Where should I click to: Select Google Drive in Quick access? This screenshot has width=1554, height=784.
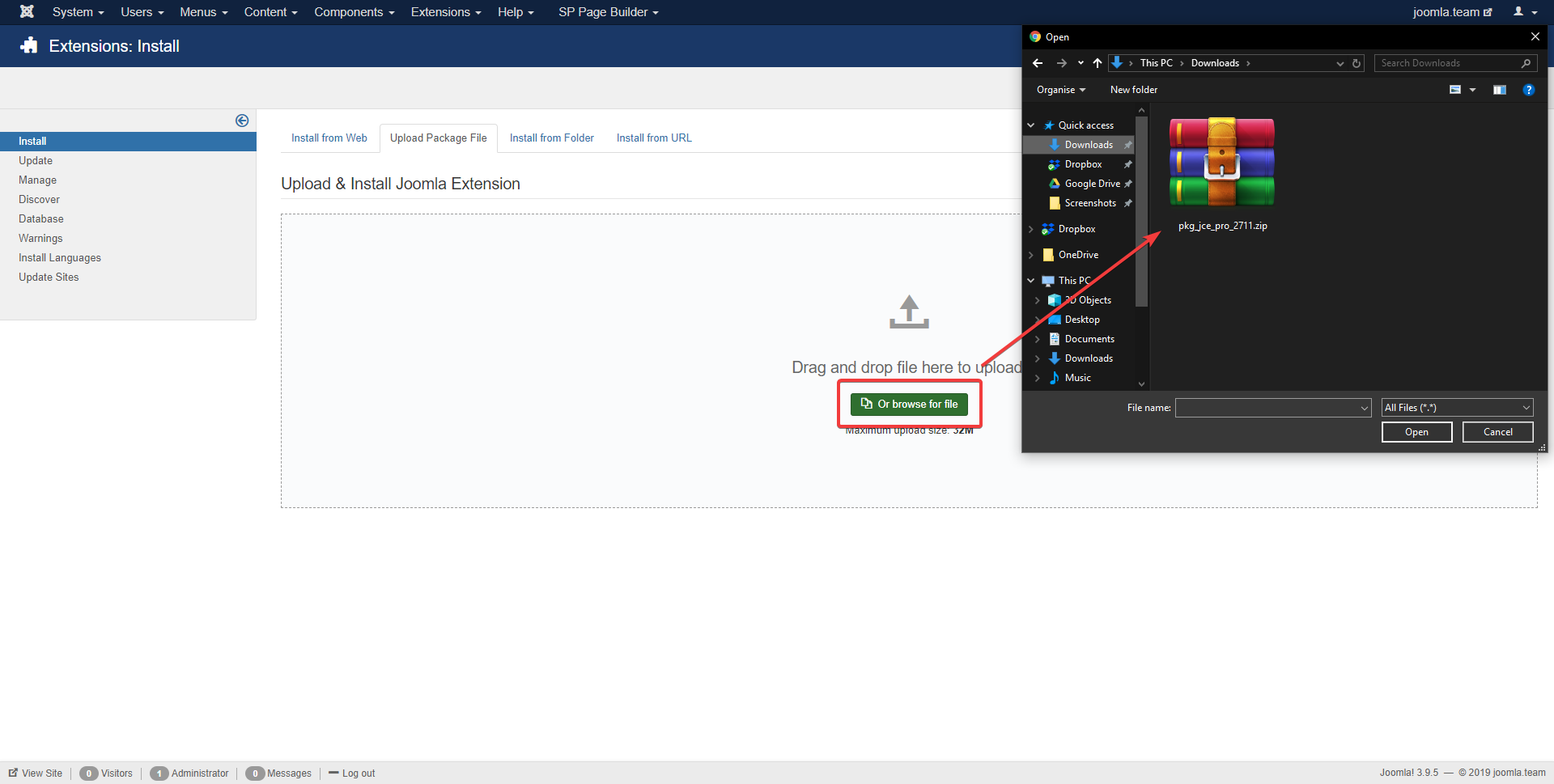(1092, 184)
